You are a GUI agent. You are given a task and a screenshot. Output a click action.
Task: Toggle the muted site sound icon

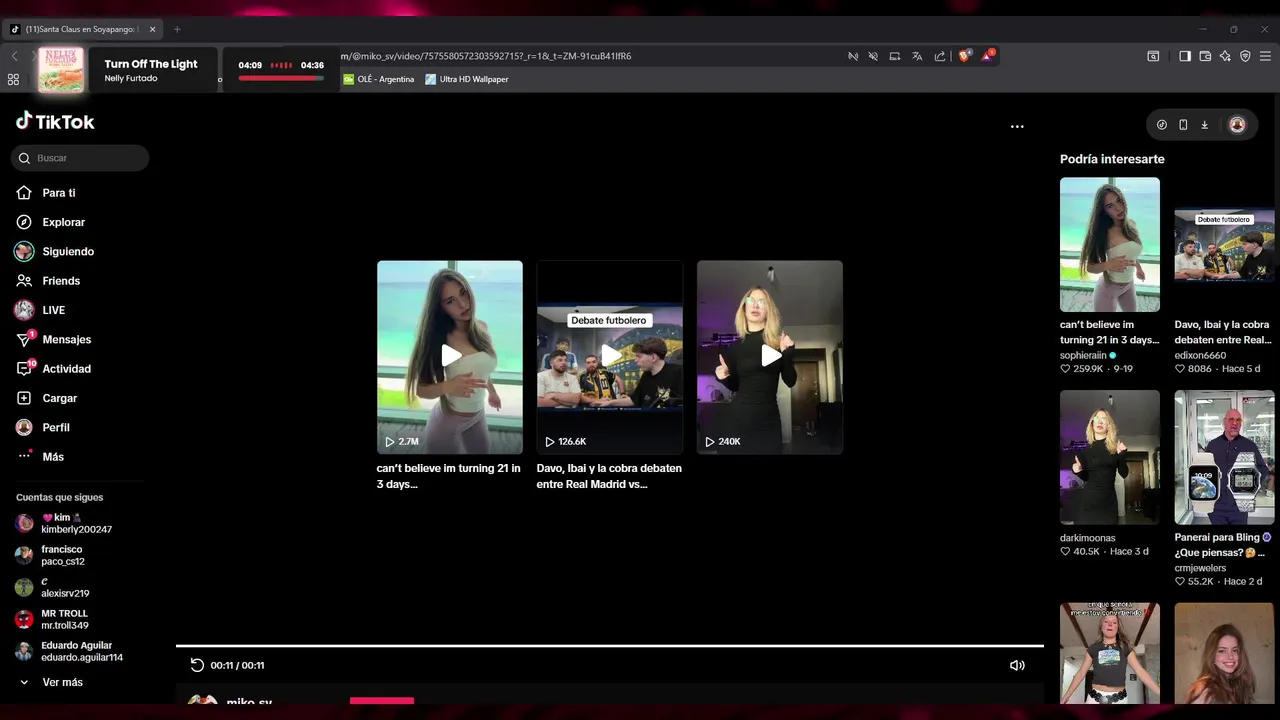coord(873,56)
